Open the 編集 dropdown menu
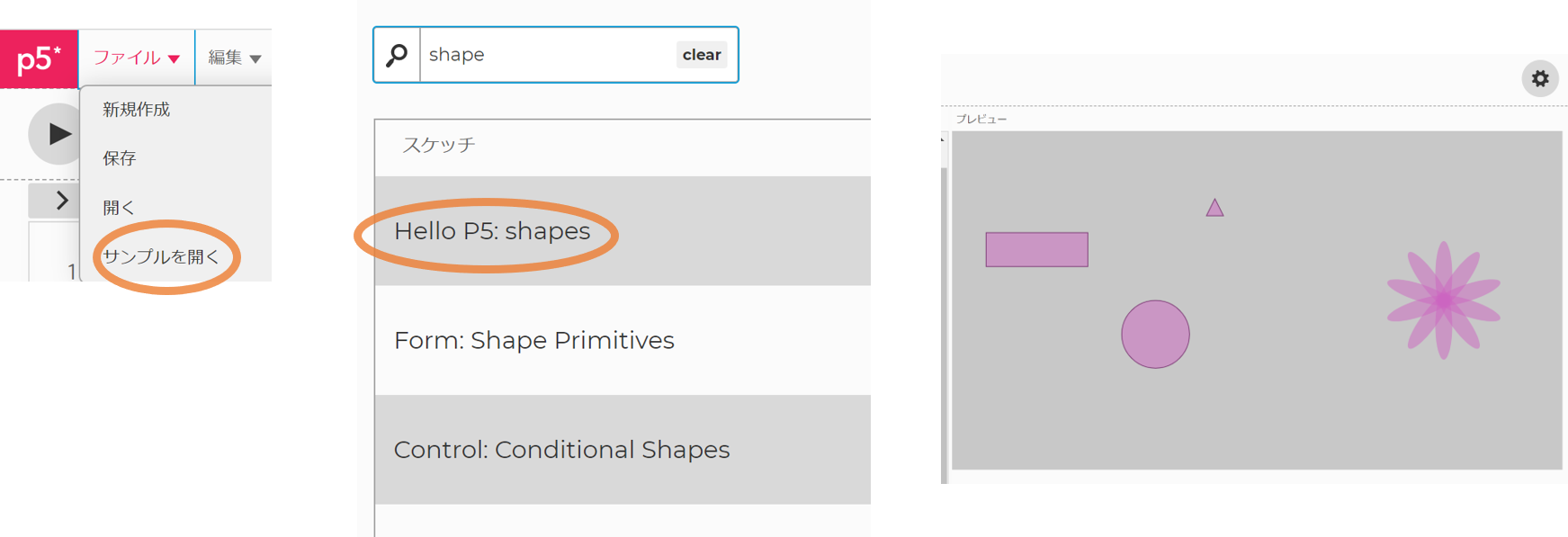Screen dimensions: 1568x537 pos(234,58)
